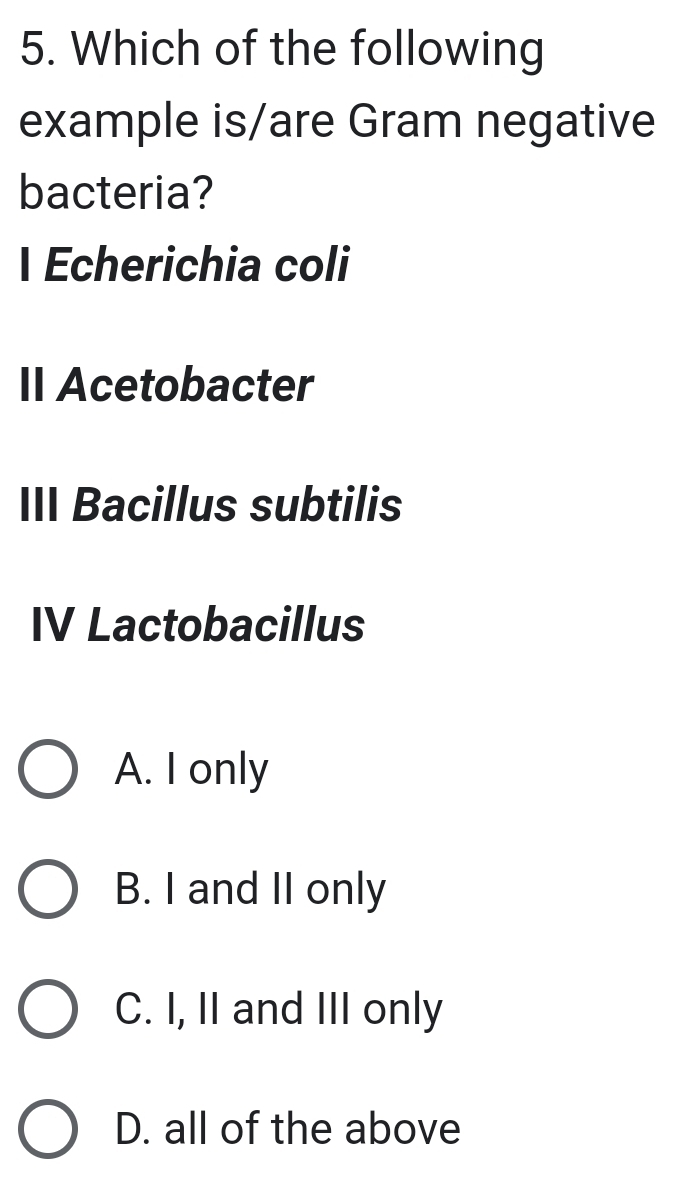
Task: Click the words "Gram negative" in the question
Action: coord(501,121)
